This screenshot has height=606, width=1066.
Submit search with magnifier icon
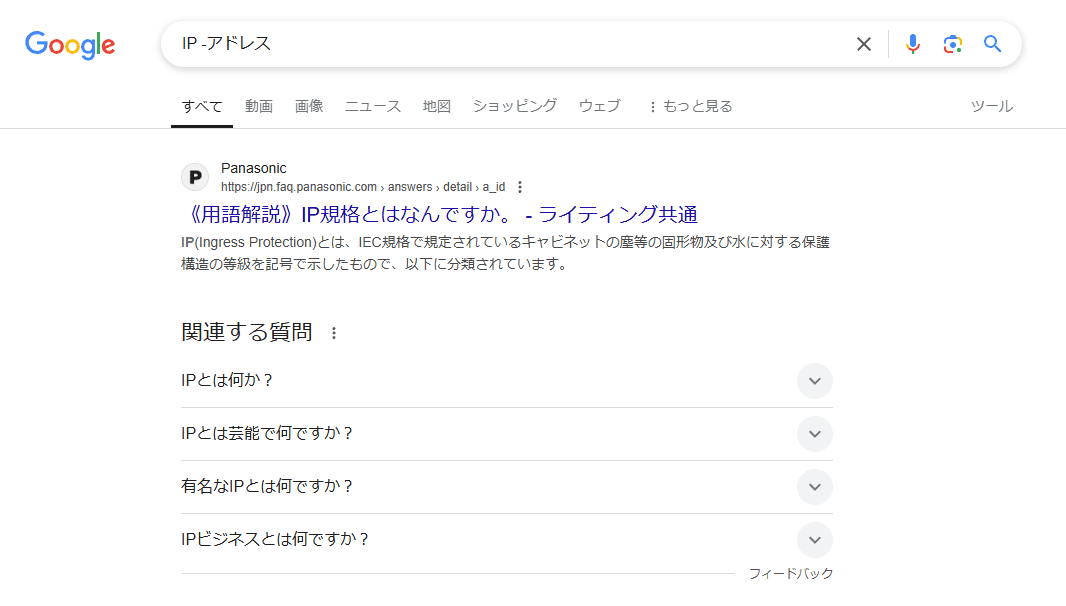[x=993, y=44]
